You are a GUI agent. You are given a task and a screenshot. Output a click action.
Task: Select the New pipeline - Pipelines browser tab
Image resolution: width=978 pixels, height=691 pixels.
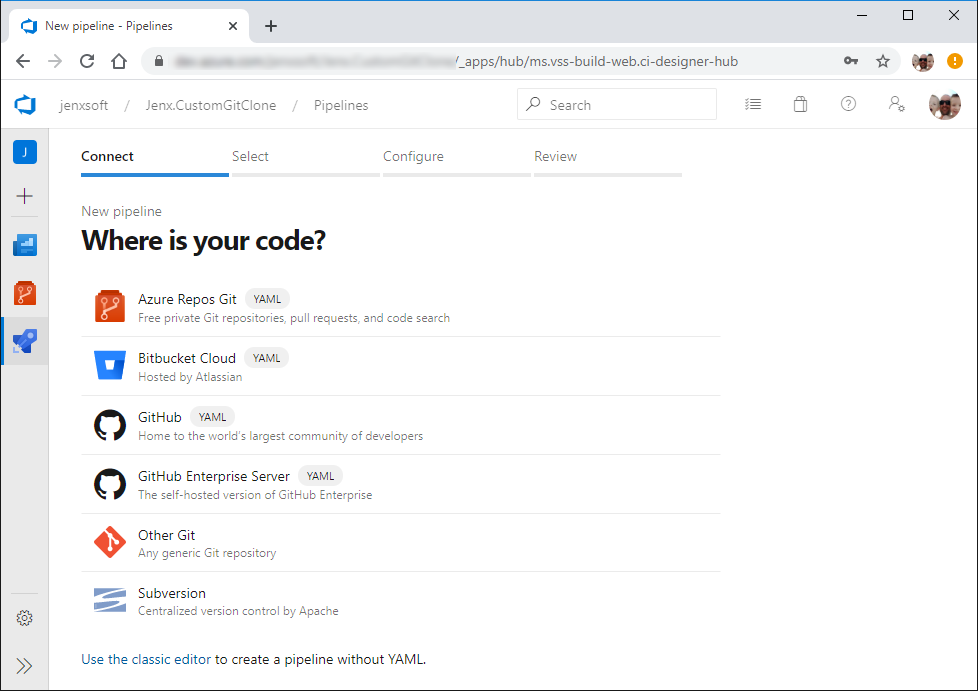tap(129, 26)
